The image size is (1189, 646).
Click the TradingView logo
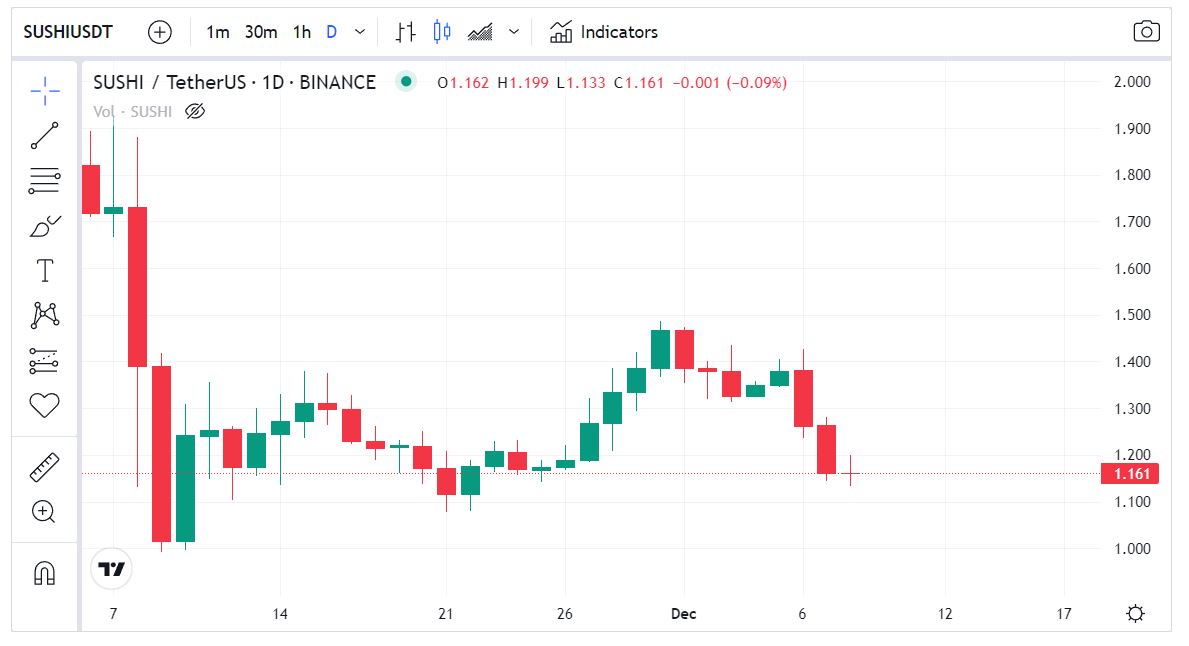pos(111,569)
